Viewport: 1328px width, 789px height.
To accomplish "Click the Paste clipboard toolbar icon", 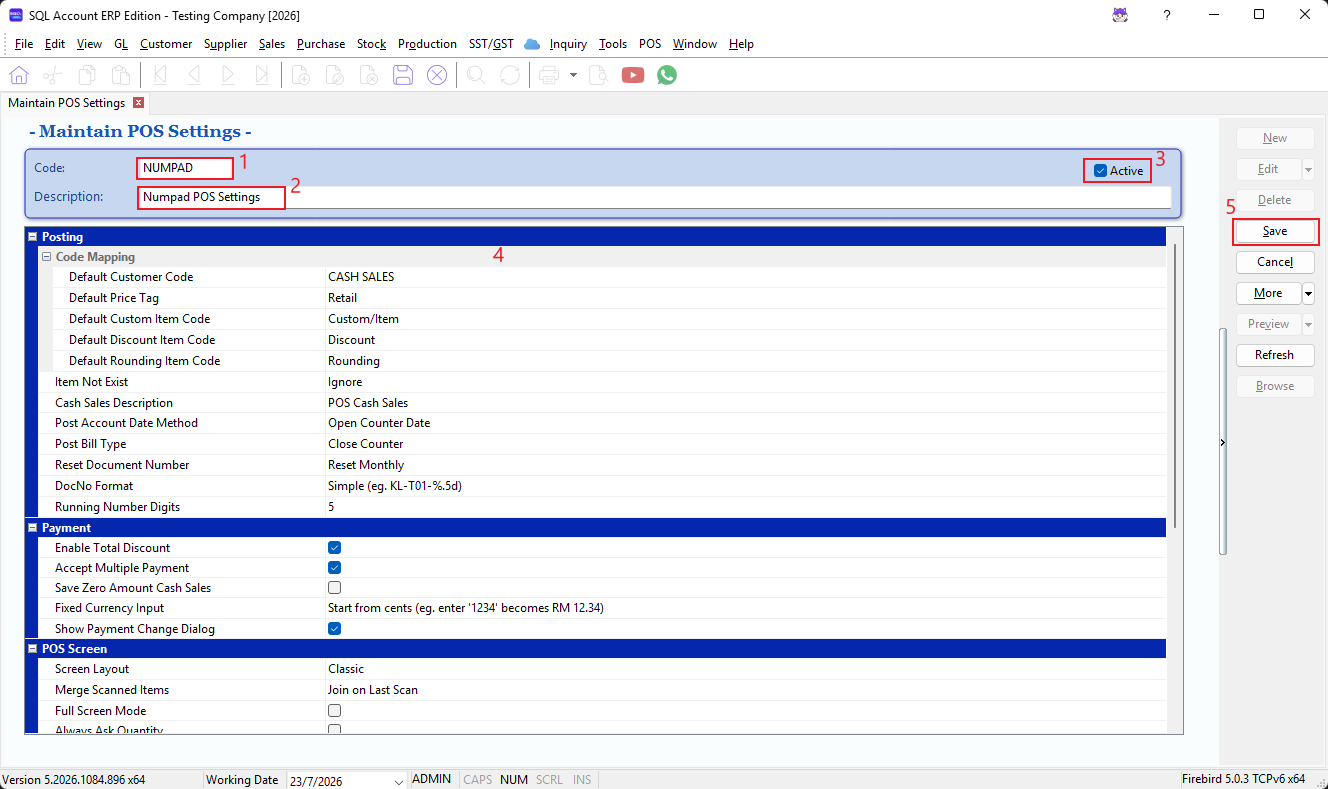I will click(120, 75).
